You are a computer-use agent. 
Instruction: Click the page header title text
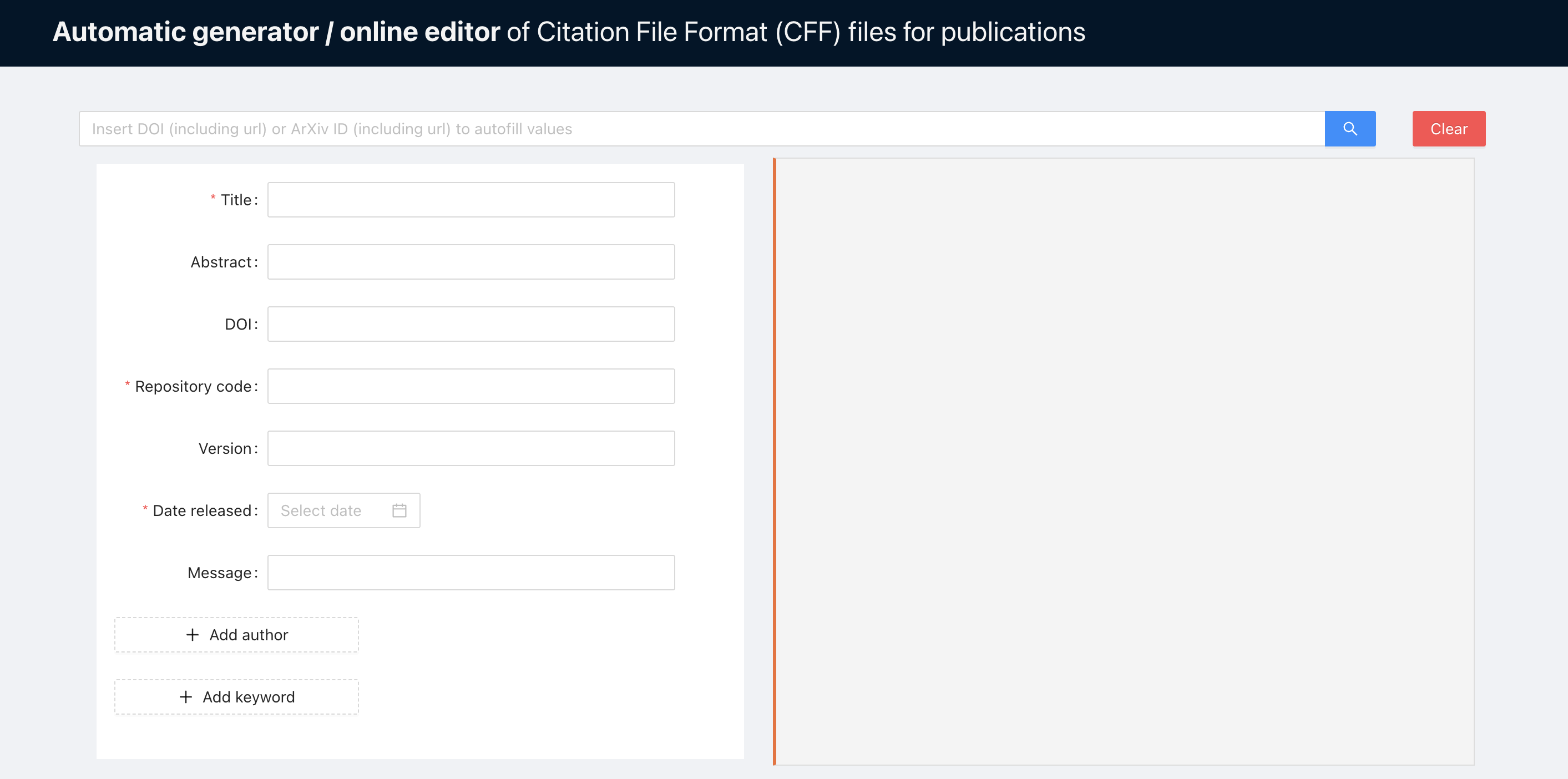pyautogui.click(x=569, y=32)
